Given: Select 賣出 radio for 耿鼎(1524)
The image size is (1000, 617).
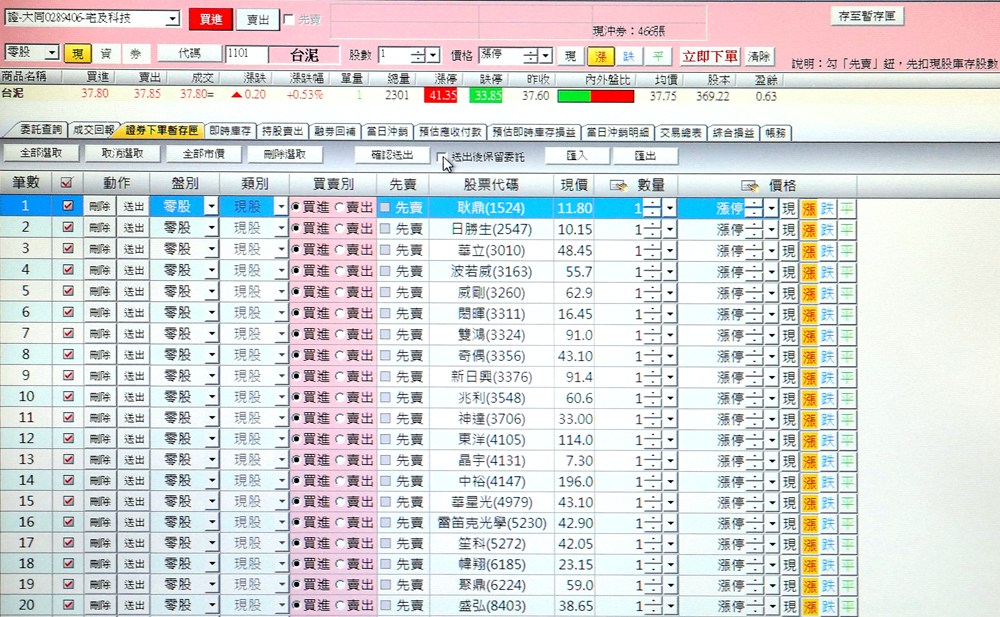Looking at the screenshot, I should (339, 207).
